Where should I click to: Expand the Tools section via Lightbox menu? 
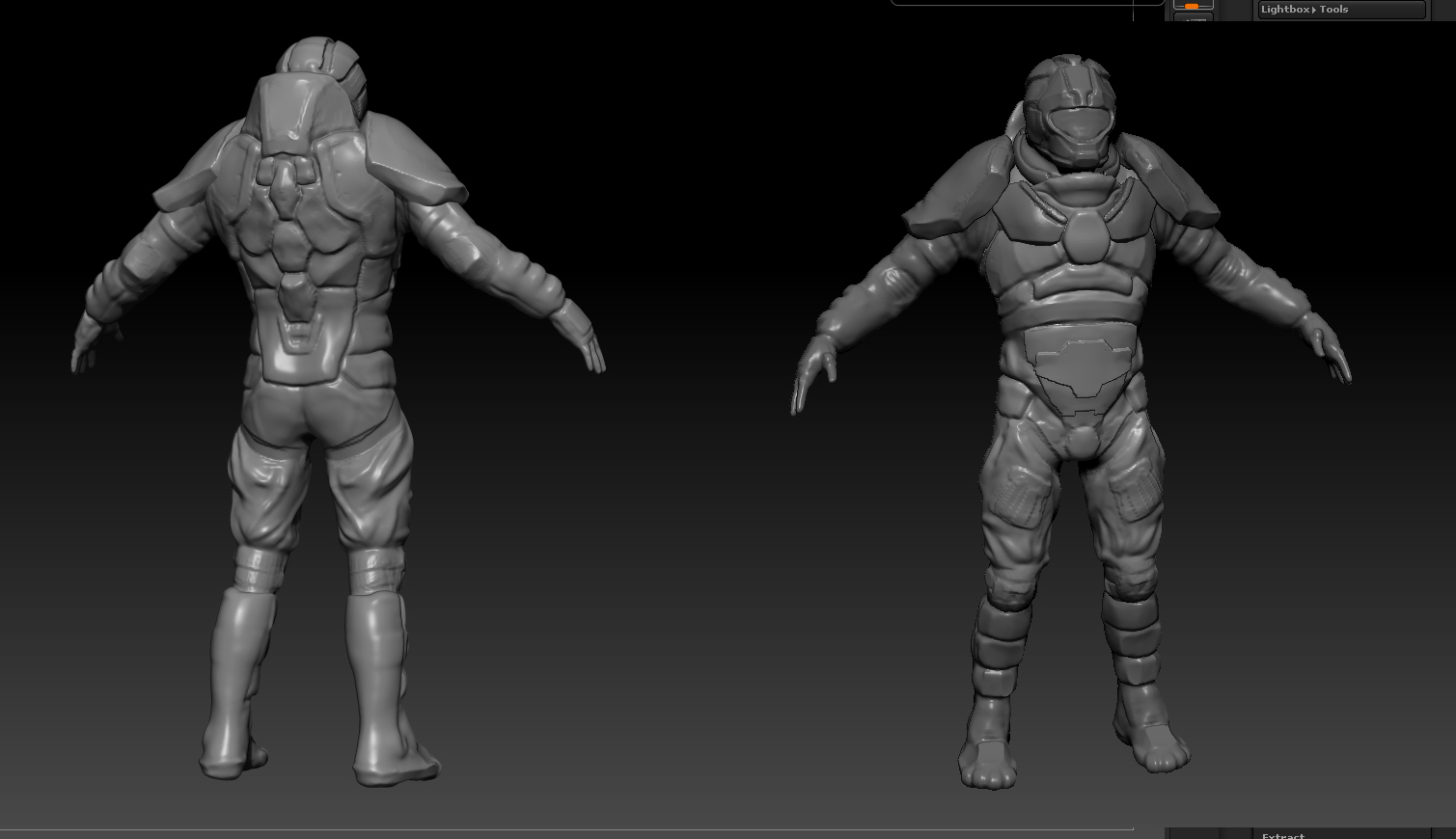1334,9
